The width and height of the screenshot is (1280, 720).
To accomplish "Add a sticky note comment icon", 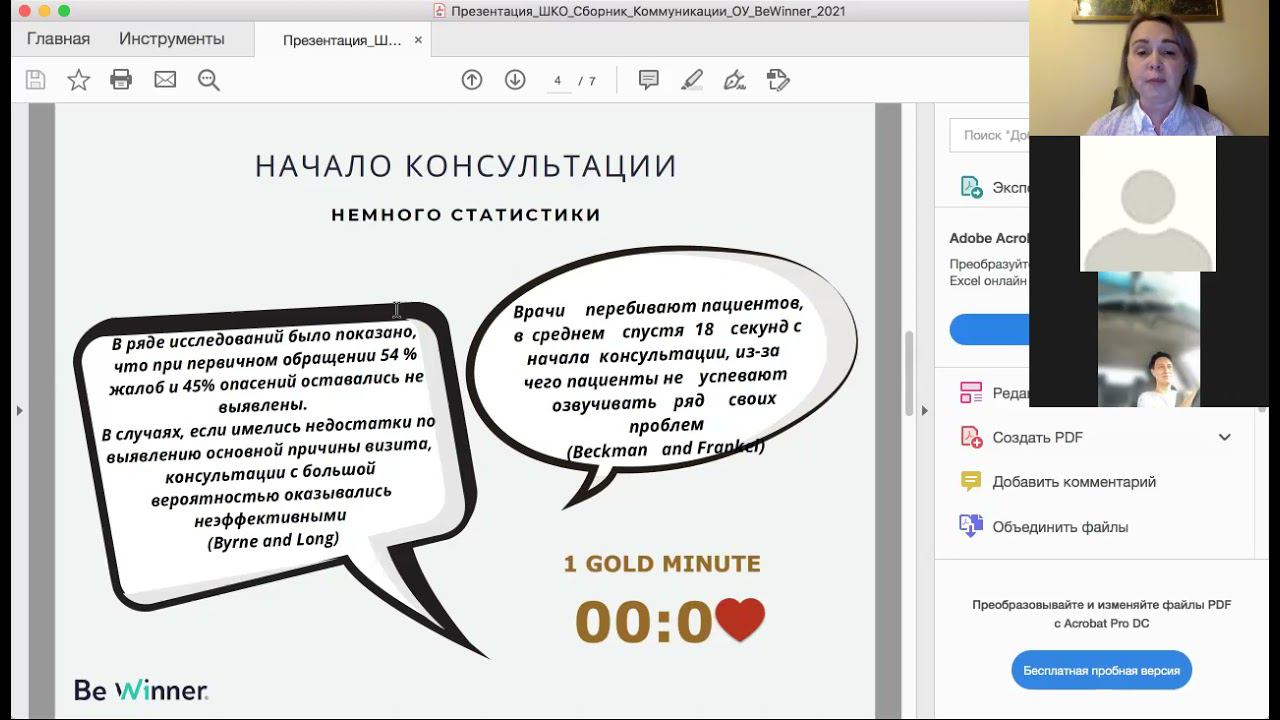I will [x=648, y=80].
